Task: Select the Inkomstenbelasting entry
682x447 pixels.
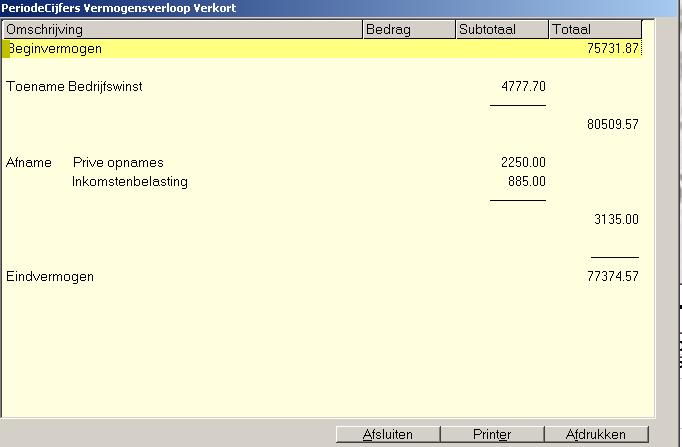Action: click(x=130, y=182)
